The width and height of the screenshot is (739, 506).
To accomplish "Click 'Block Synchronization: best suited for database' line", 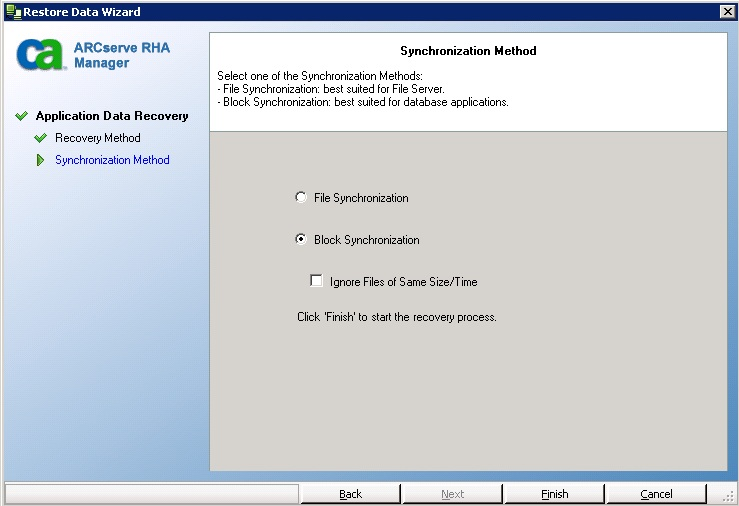I will click(363, 102).
